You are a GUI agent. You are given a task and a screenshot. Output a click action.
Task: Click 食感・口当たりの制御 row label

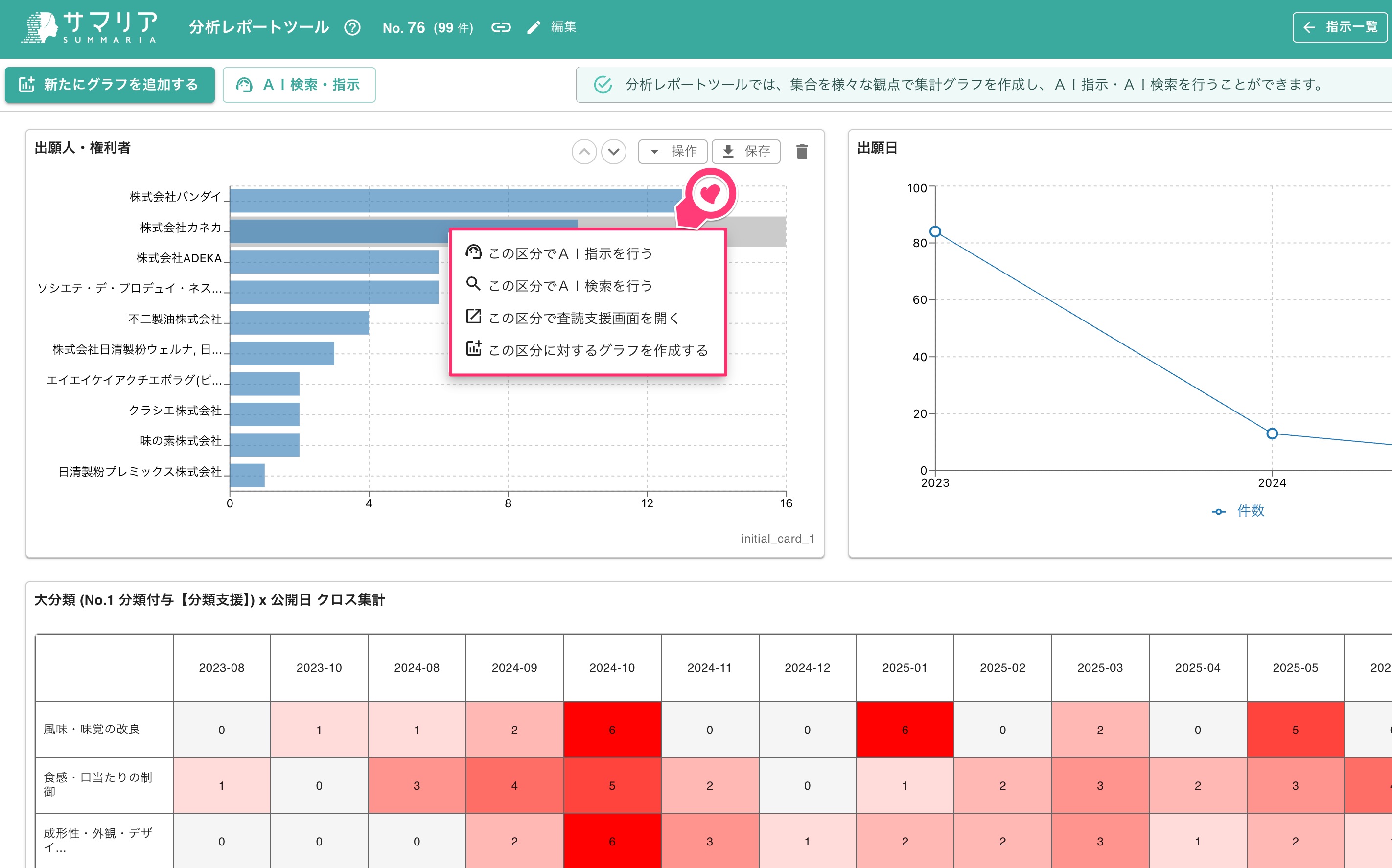click(98, 784)
